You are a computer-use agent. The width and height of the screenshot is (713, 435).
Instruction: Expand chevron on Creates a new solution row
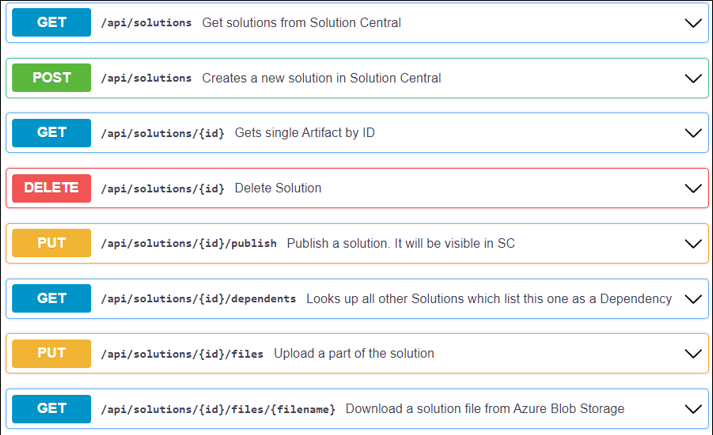point(692,78)
